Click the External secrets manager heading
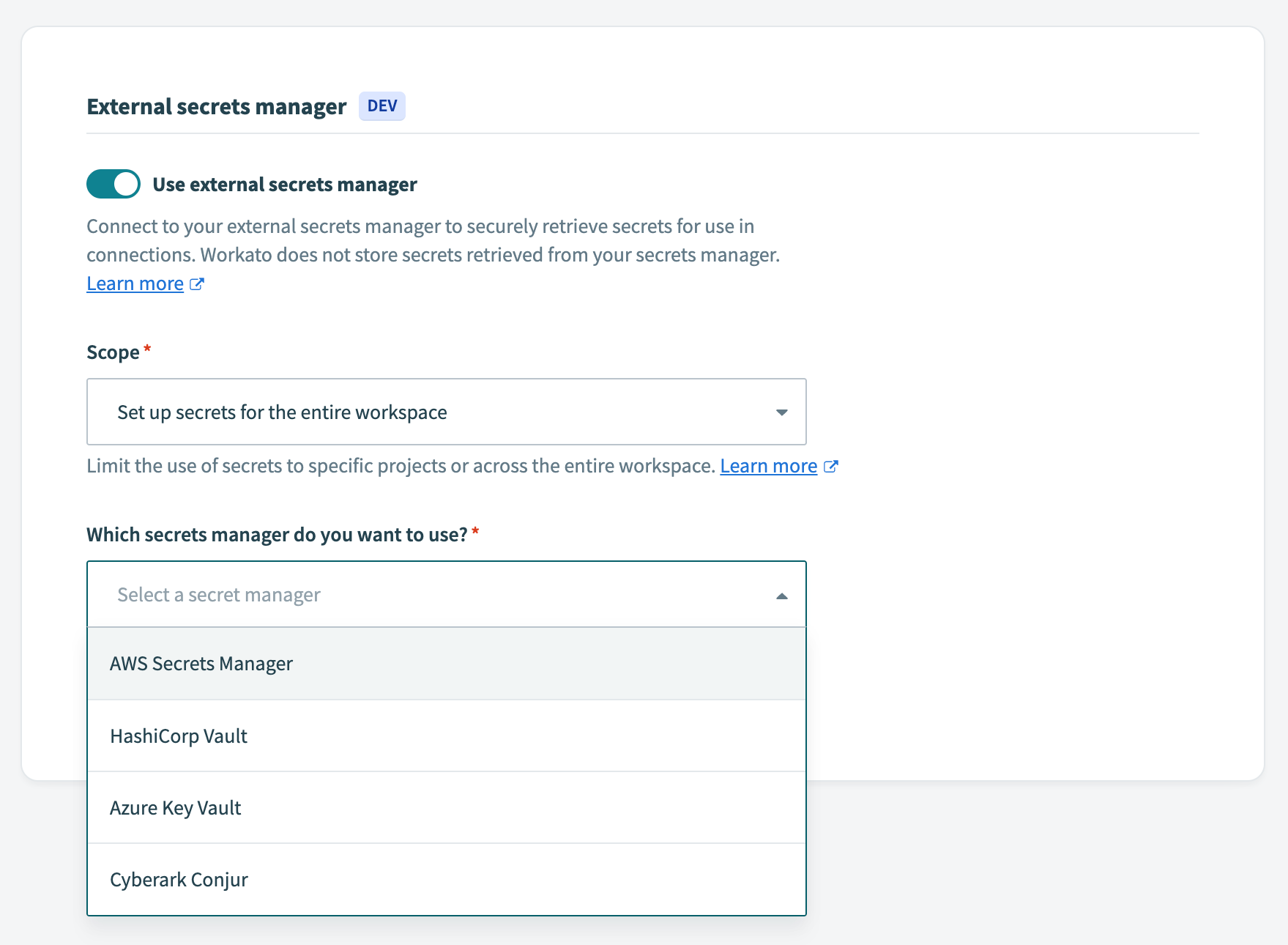This screenshot has height=945, width=1288. [217, 107]
